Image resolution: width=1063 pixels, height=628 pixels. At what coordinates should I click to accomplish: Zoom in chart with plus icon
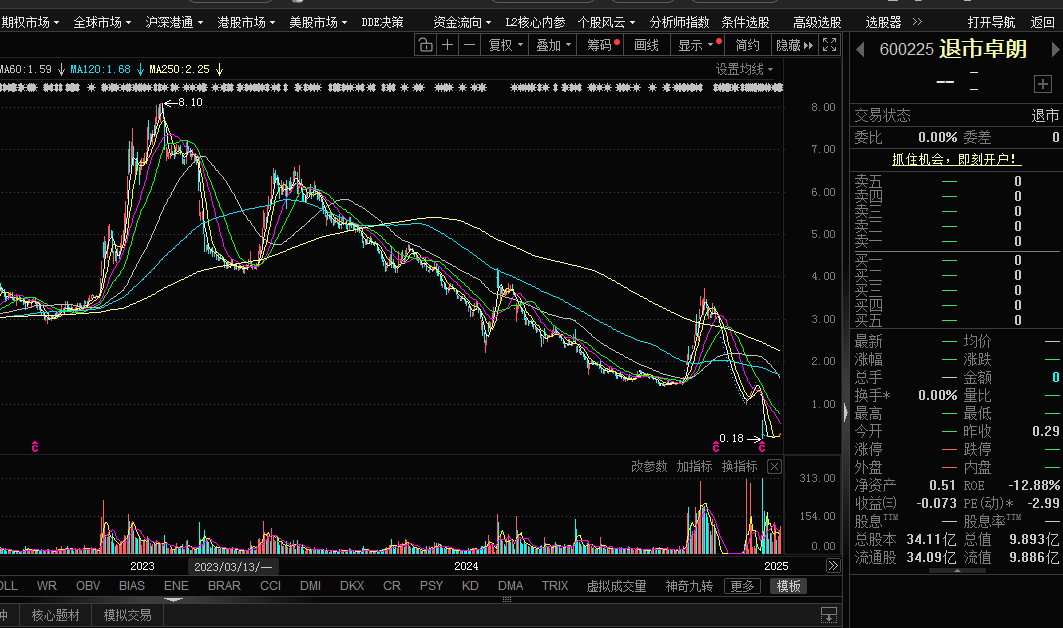pos(447,45)
